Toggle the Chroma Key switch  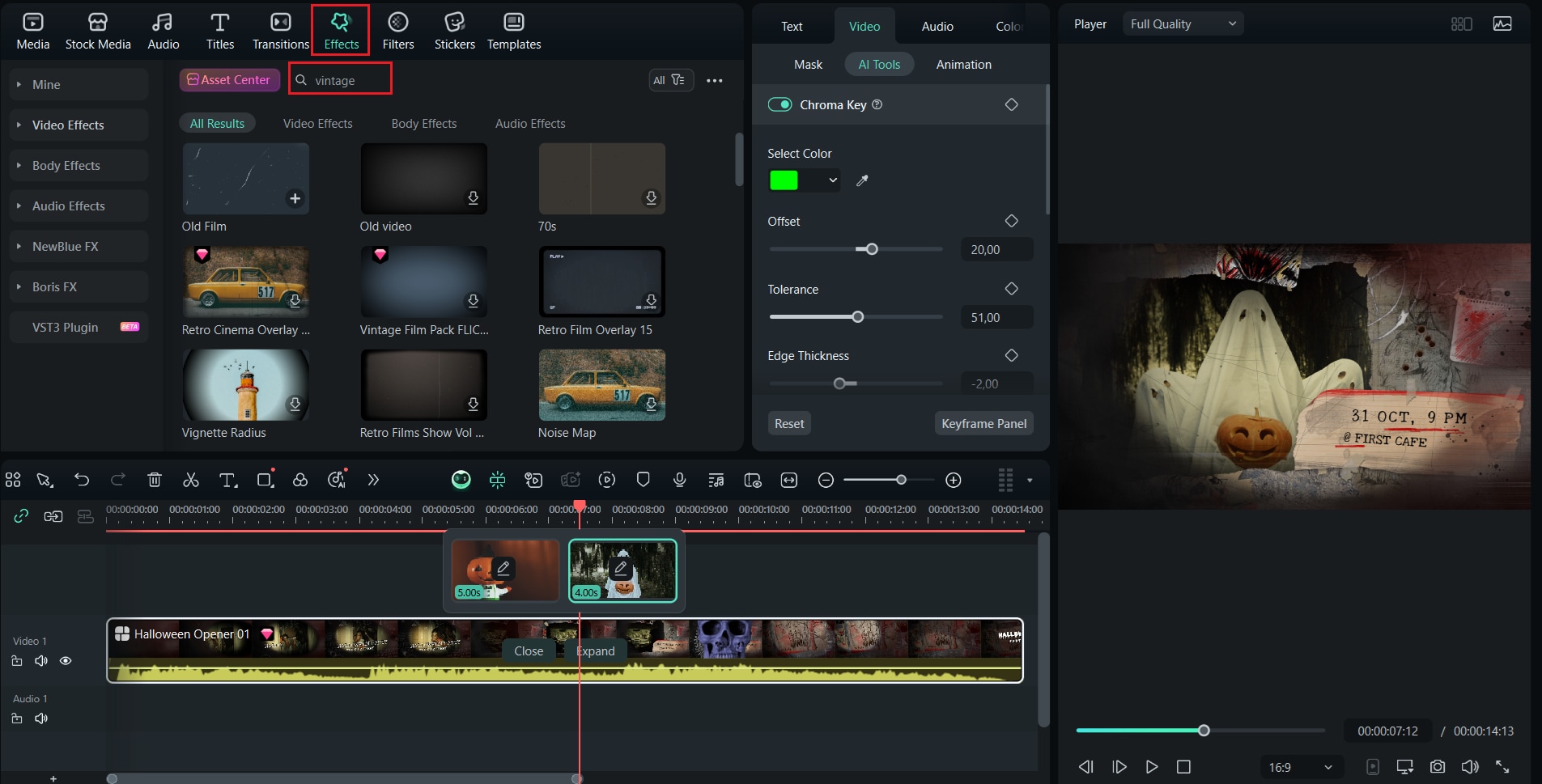[x=779, y=104]
